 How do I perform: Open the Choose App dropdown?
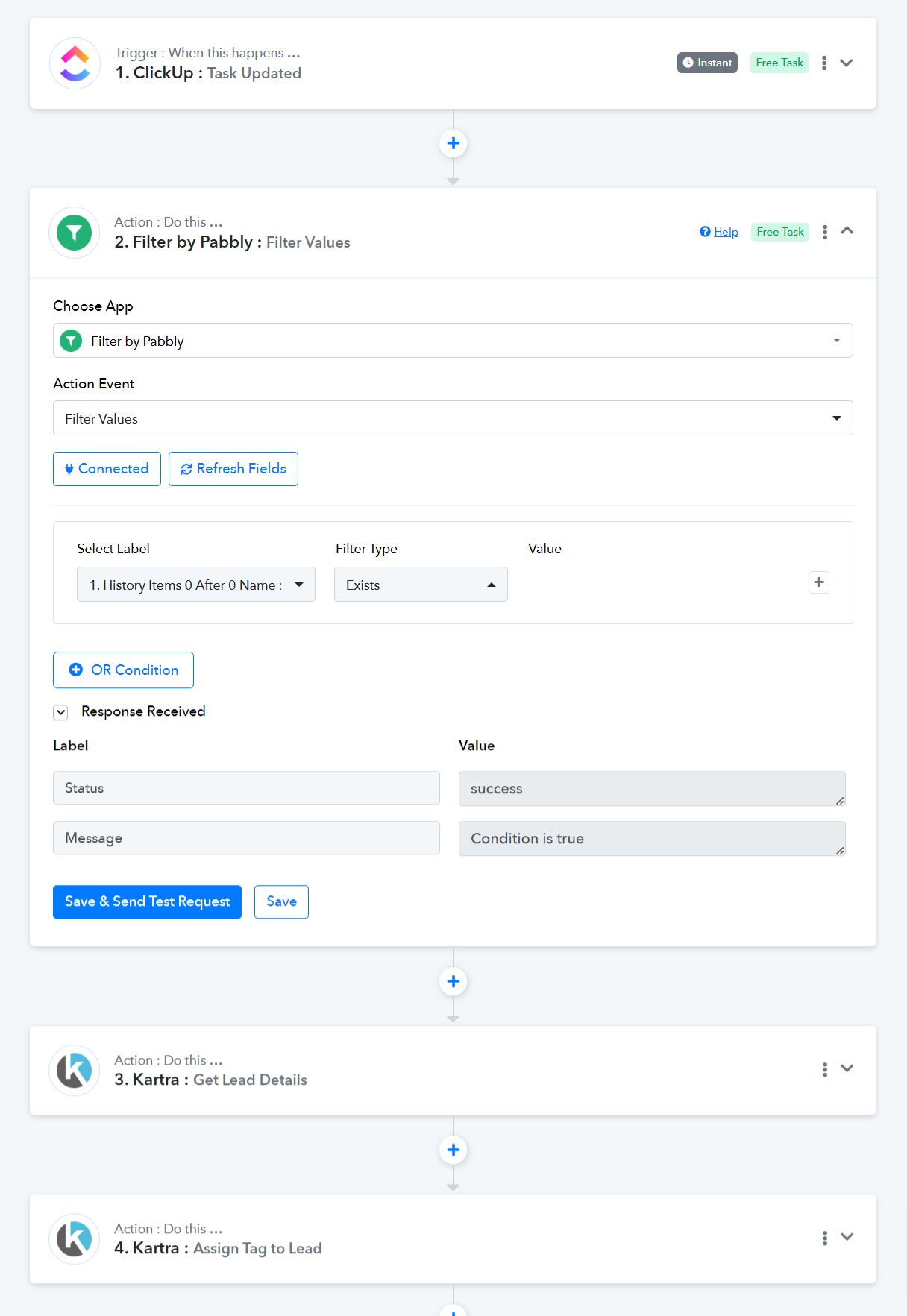pyautogui.click(x=453, y=341)
